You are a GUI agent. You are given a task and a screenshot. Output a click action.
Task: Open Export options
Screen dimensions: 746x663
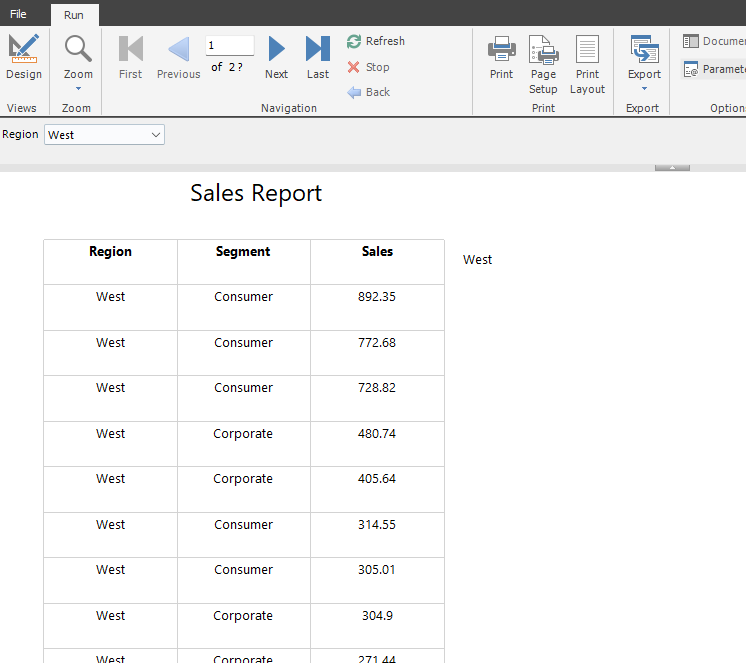pos(644,56)
